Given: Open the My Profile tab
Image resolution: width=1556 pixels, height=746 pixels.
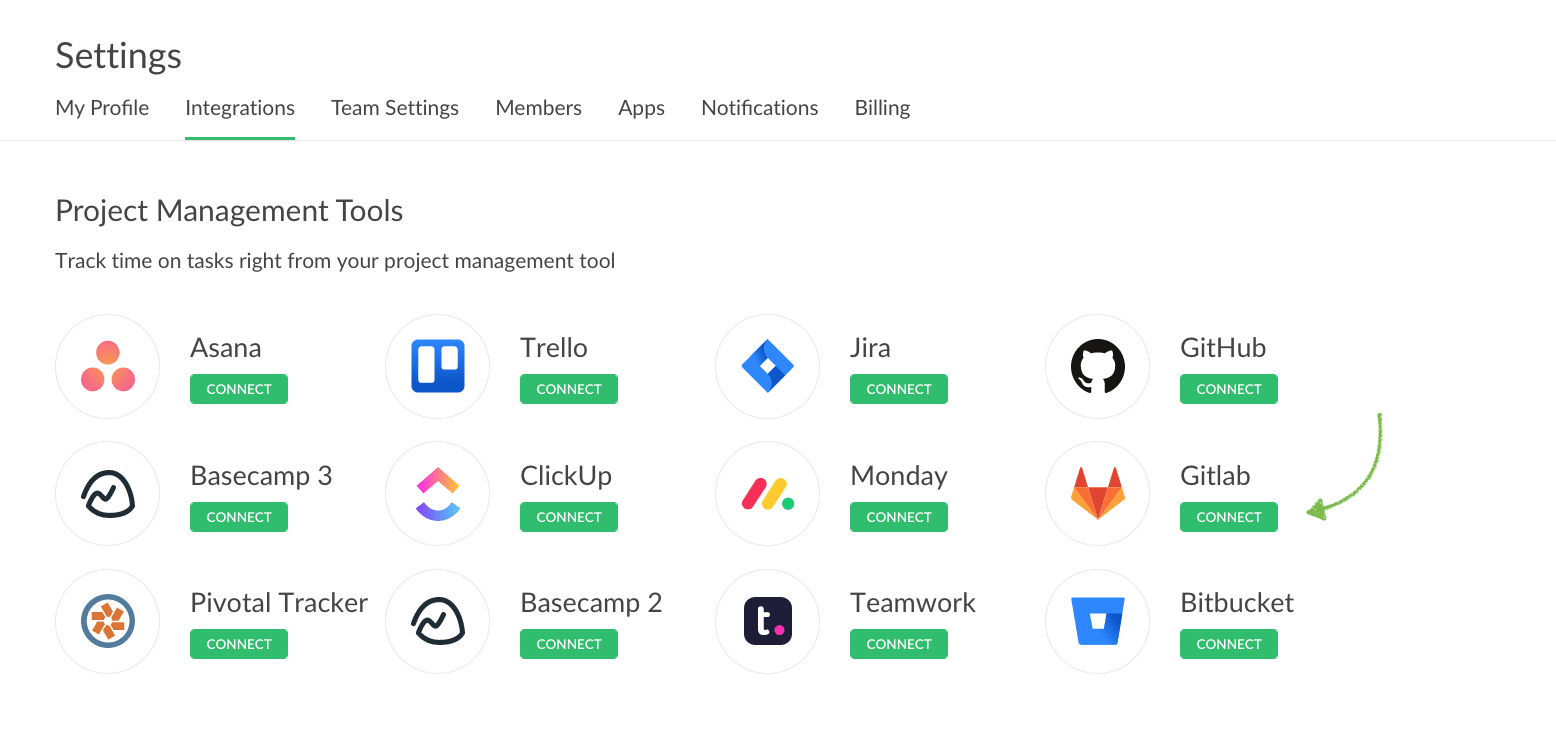Looking at the screenshot, I should (x=102, y=108).
